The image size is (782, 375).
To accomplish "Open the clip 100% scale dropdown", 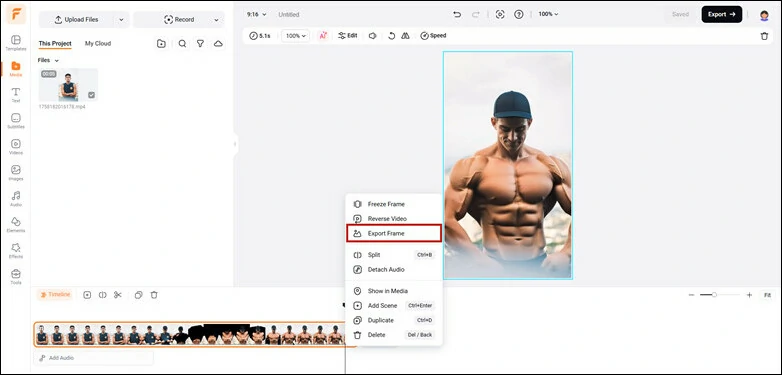I will (x=296, y=36).
